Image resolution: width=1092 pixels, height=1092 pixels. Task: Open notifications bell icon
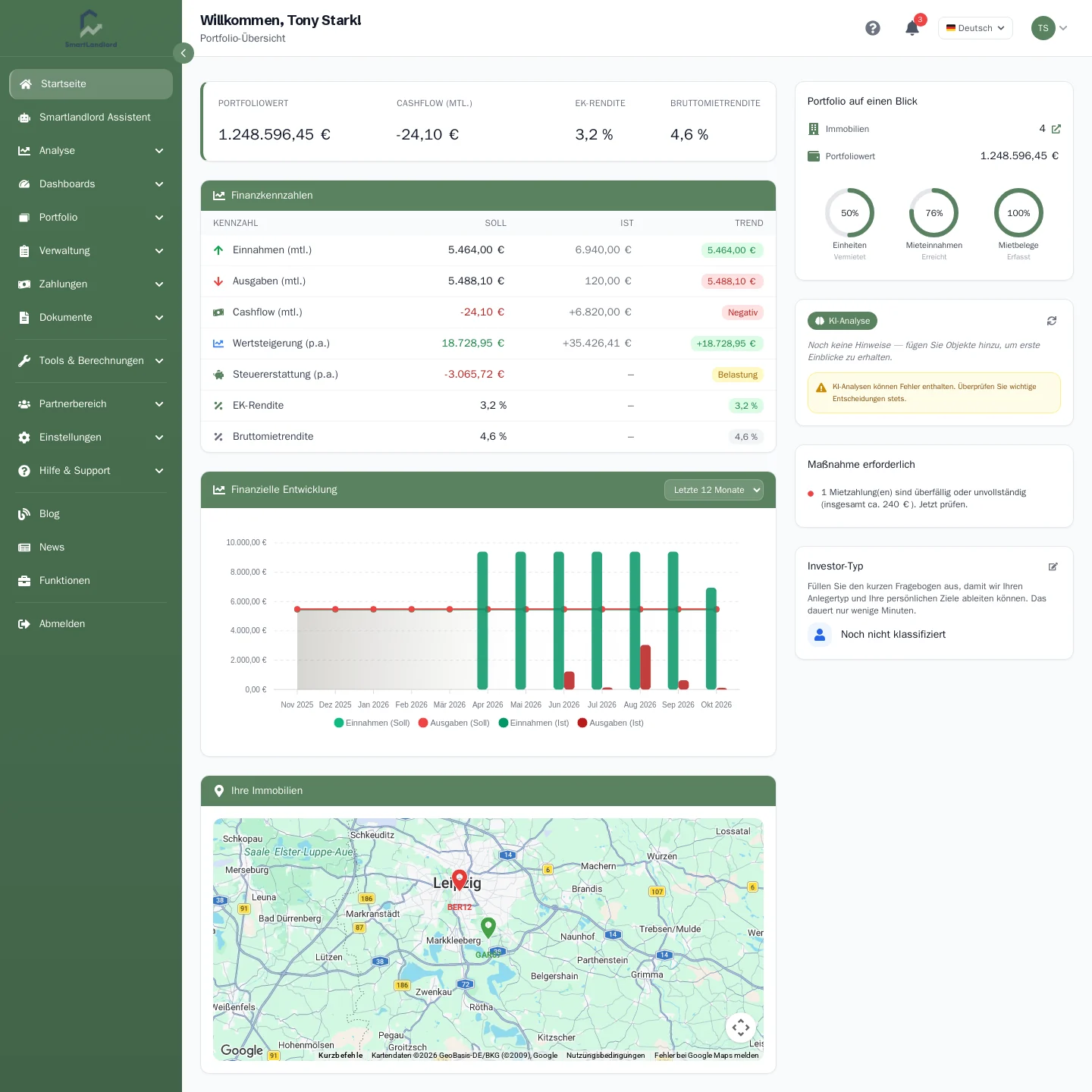point(912,28)
